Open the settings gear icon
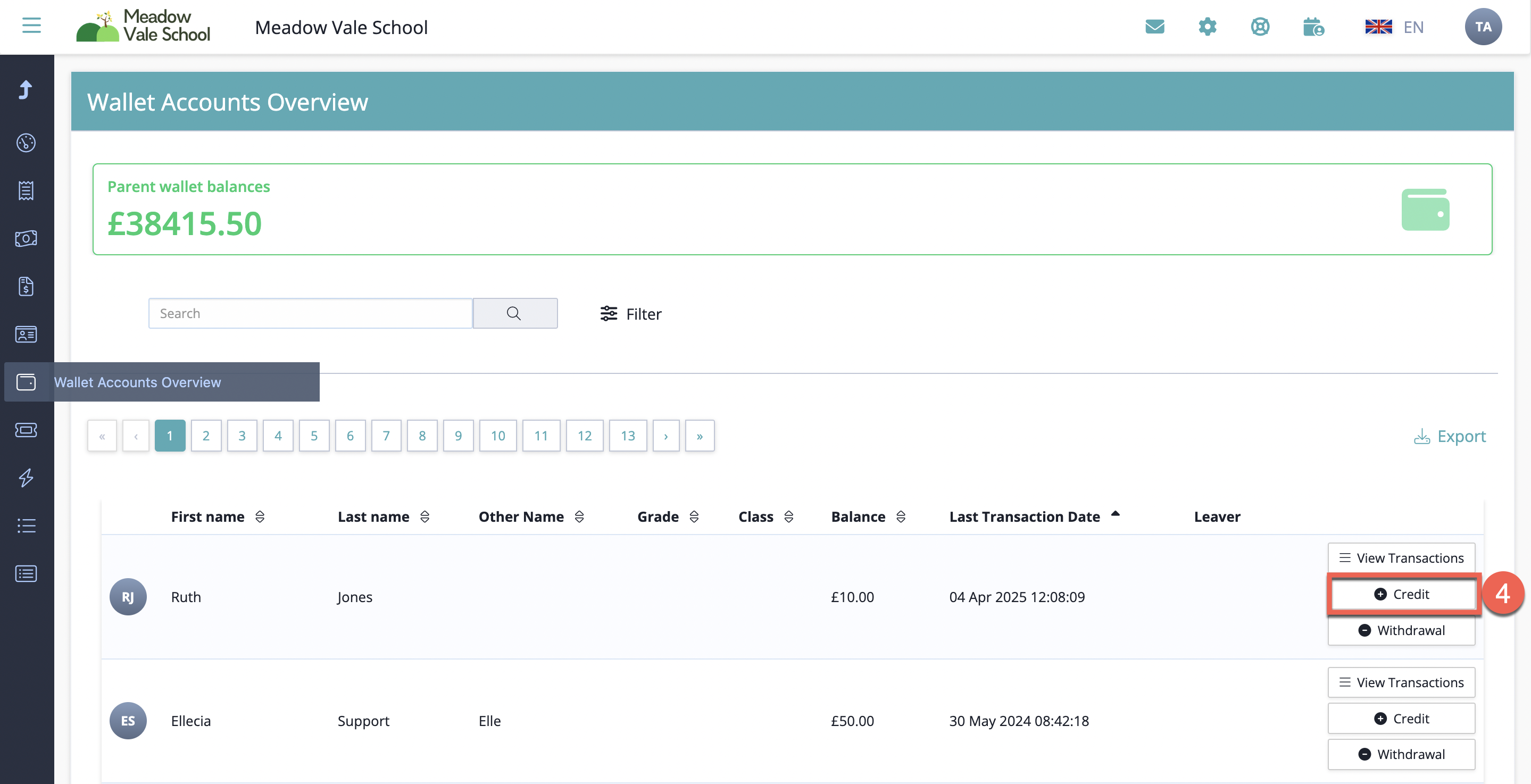The image size is (1531, 784). (1207, 27)
